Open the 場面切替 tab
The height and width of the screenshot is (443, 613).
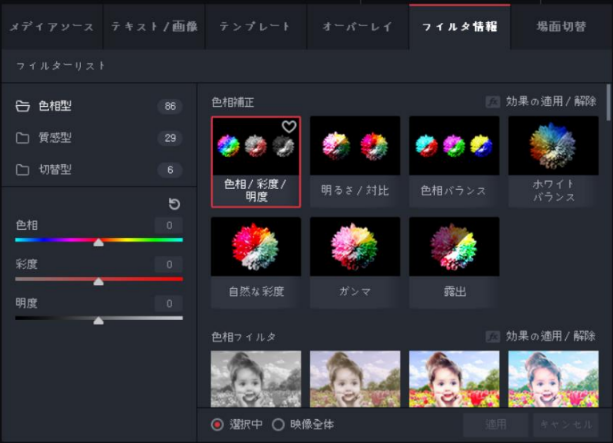(561, 26)
